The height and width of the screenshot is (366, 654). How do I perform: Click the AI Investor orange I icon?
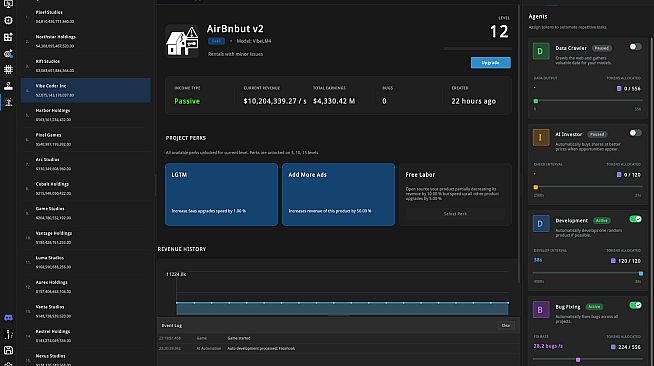pos(541,138)
